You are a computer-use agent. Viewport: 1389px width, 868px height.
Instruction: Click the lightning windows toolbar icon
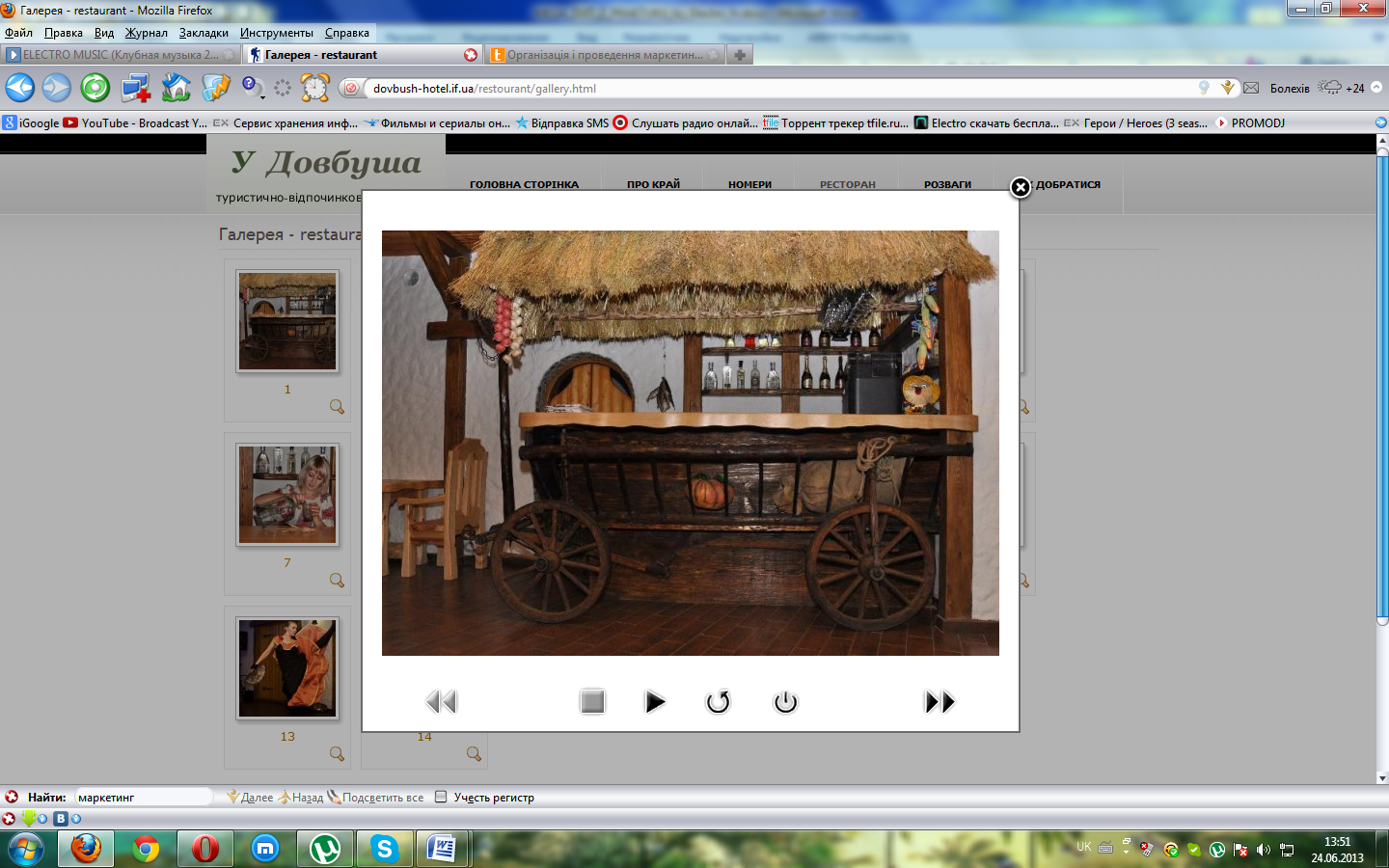(x=216, y=88)
